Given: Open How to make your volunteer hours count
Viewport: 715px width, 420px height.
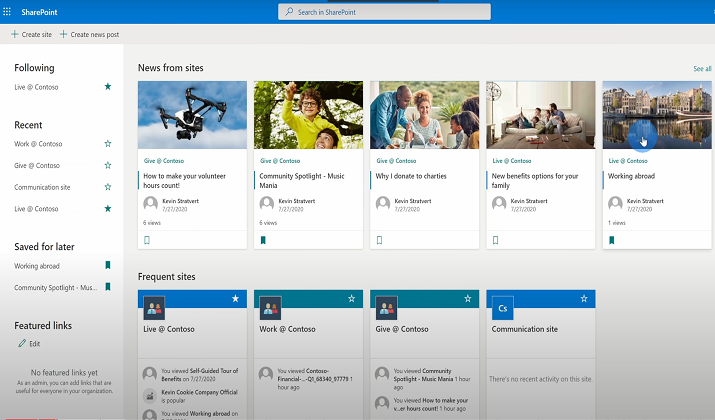Looking at the screenshot, I should coord(184,181).
